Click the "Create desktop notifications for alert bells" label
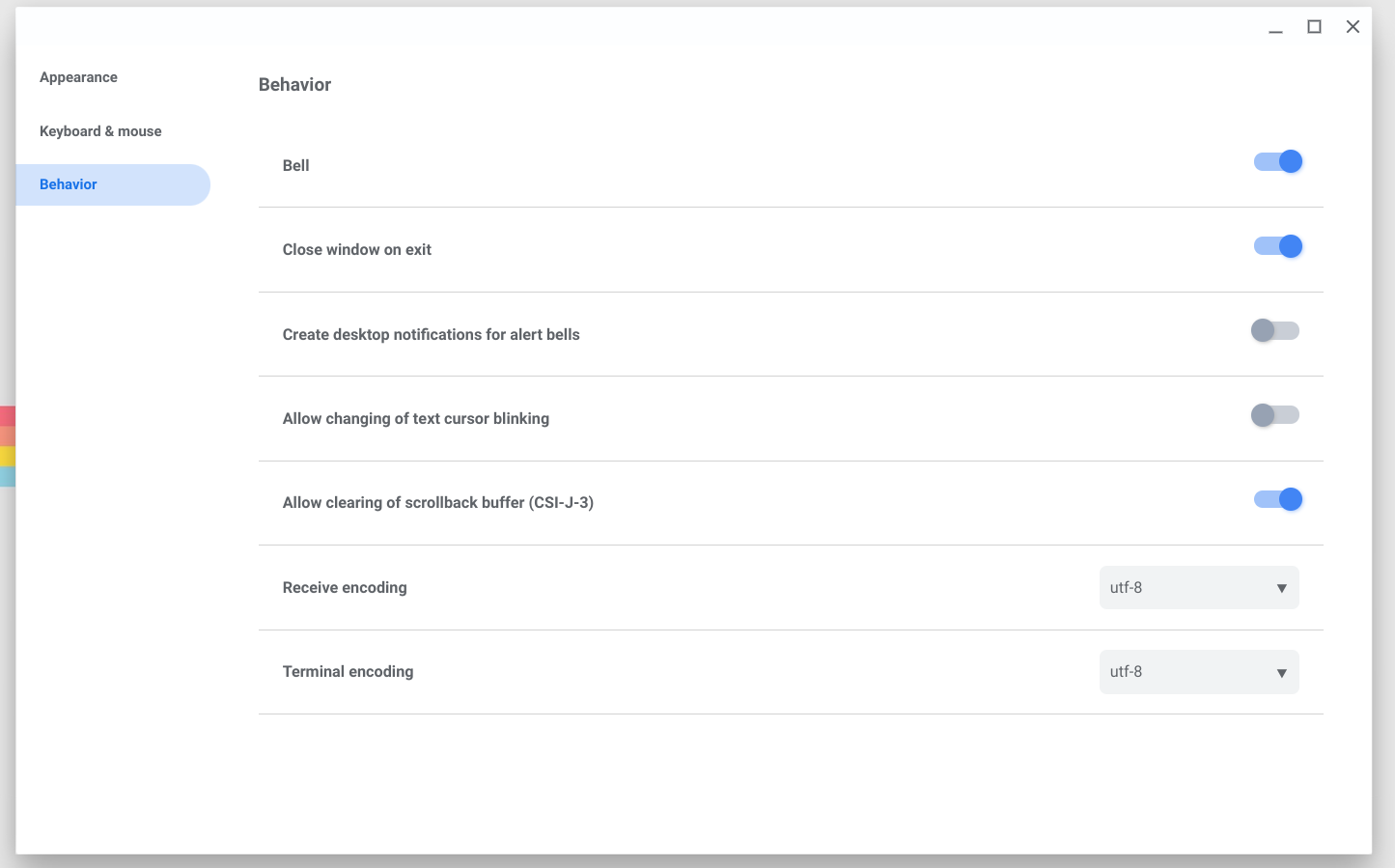This screenshot has height=868, width=1395. [x=431, y=335]
